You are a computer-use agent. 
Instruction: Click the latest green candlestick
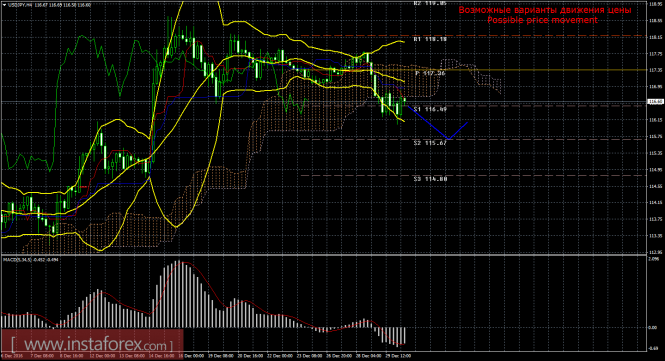tap(405, 100)
